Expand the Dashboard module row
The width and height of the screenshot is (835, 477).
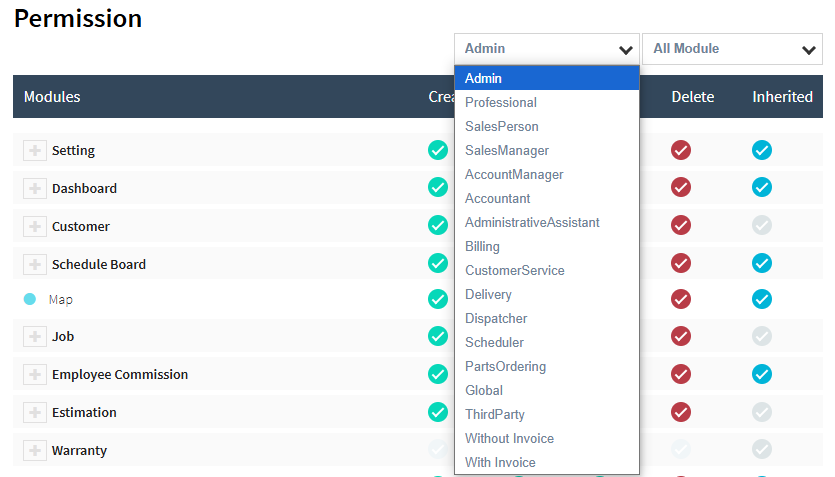pyautogui.click(x=35, y=188)
